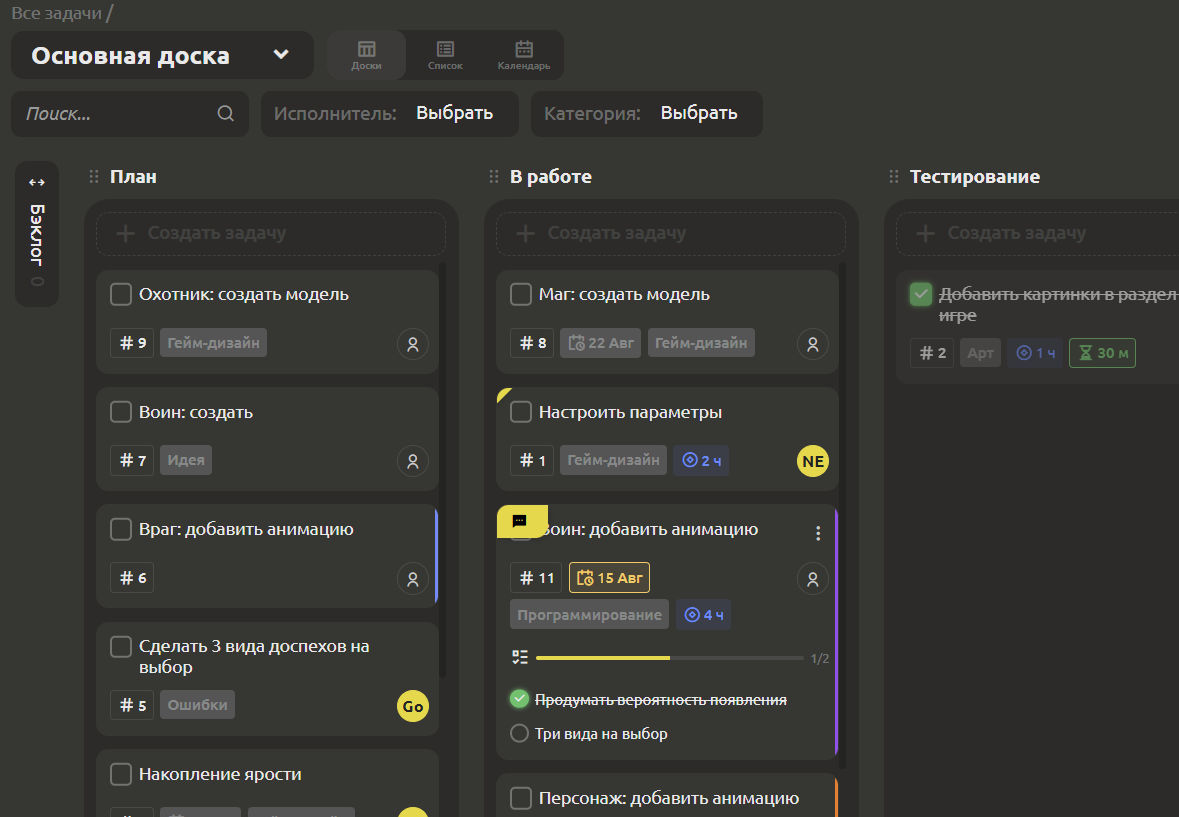Open the 15 Авг due date badge
Screen dimensions: 1179x817
[x=609, y=578]
